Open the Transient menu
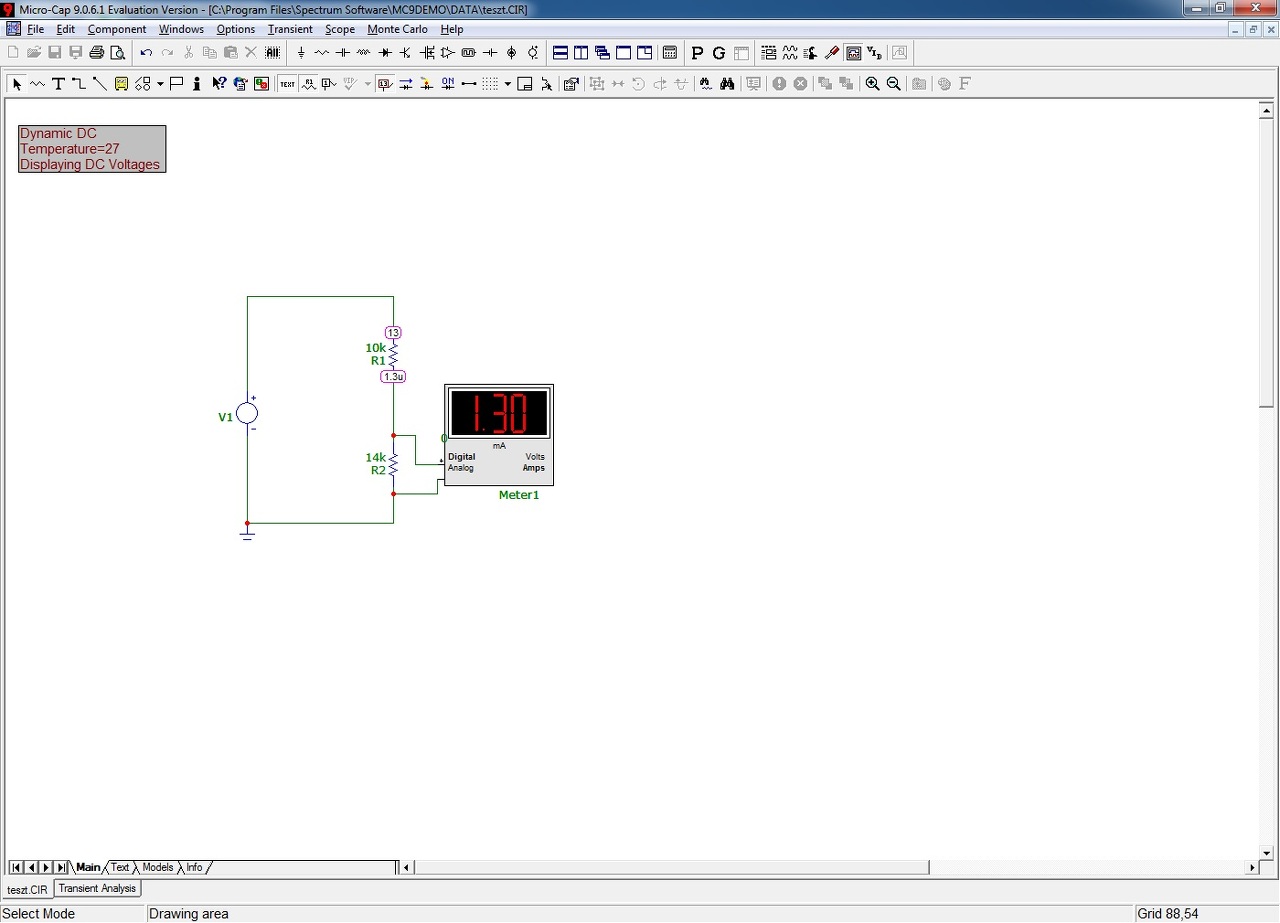 290,29
